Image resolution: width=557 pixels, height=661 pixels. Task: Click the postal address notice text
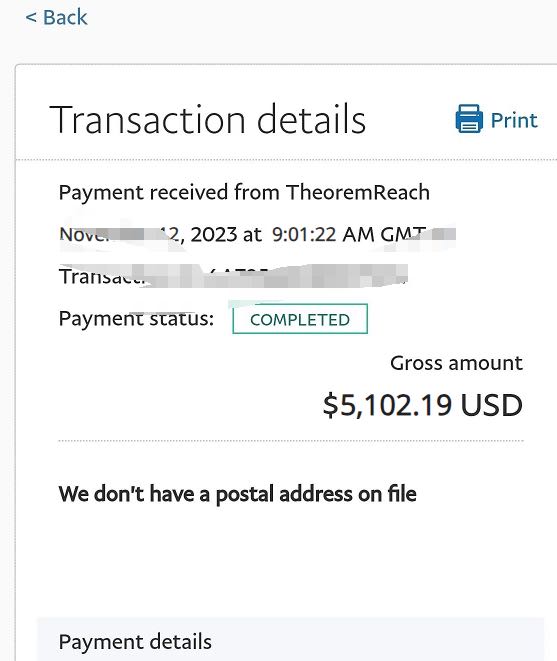point(237,494)
